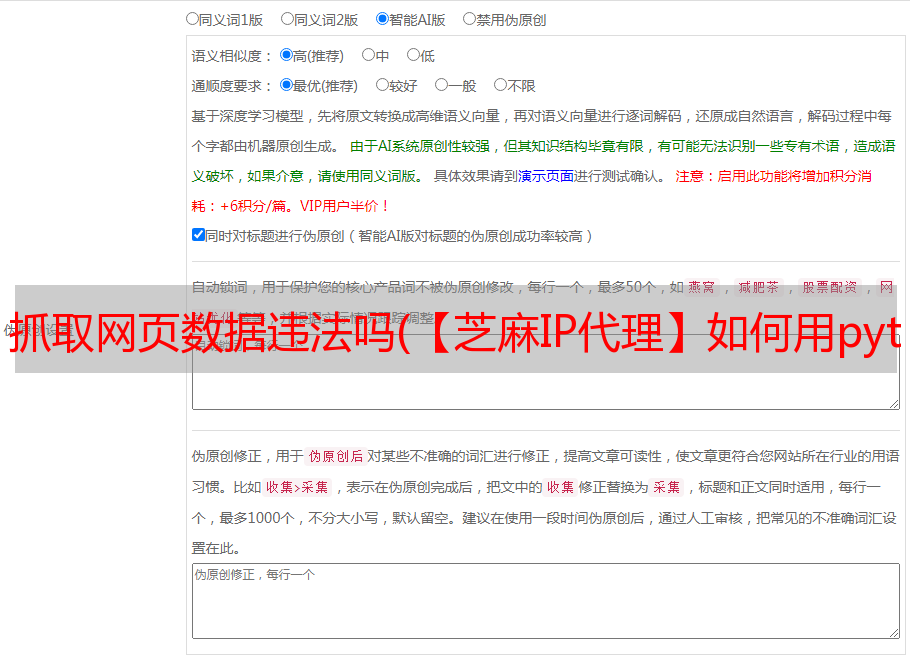Click the resize grip of 自动锁词 text area
This screenshot has width=911, height=658.
pyautogui.click(x=894, y=404)
